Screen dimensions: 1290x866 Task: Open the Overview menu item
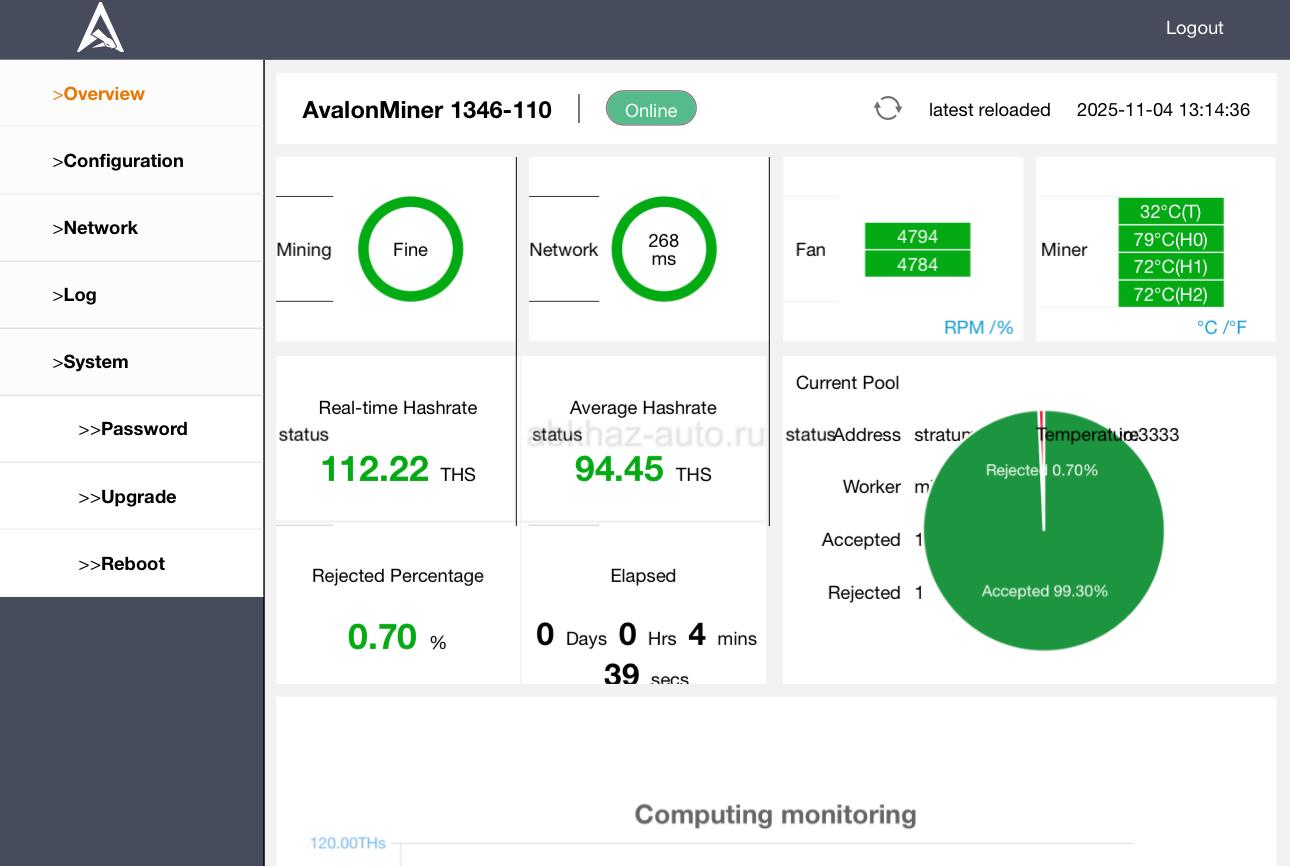tap(104, 94)
